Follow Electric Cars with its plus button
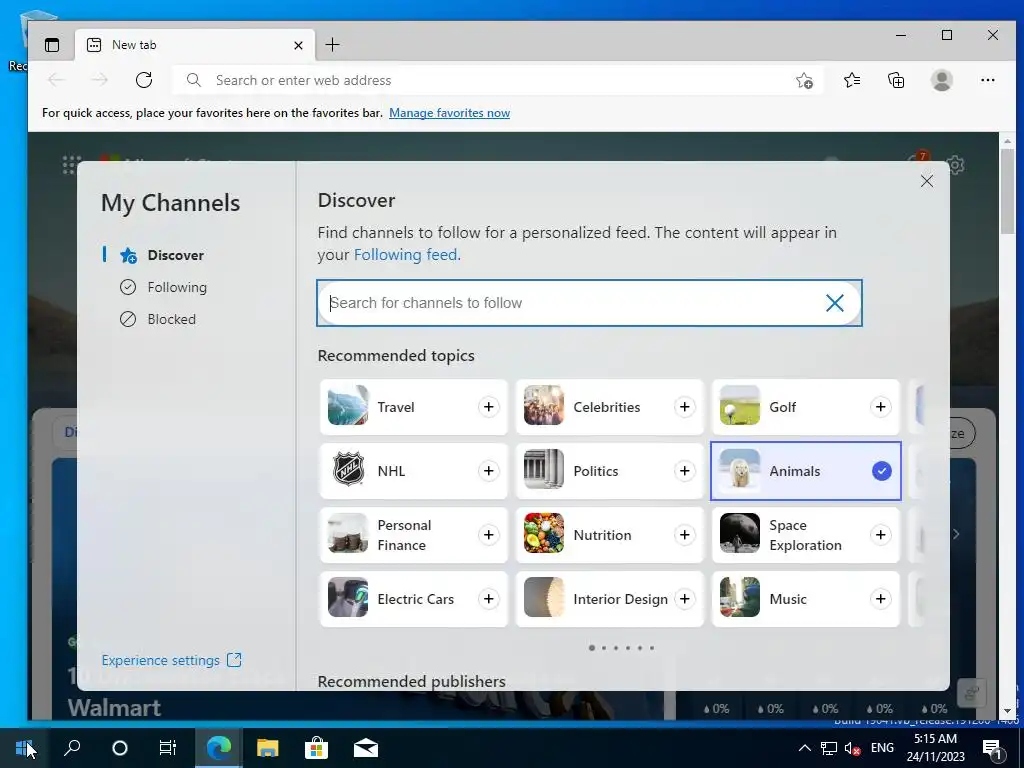The image size is (1024, 768). click(x=488, y=599)
